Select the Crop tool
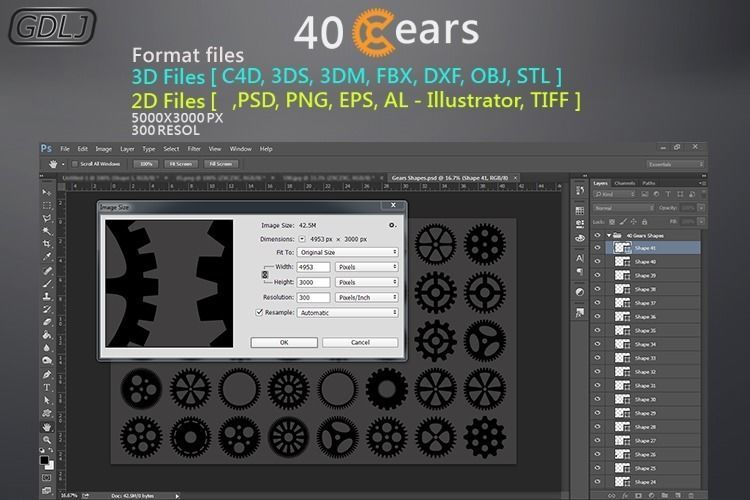The image size is (750, 500). click(47, 244)
